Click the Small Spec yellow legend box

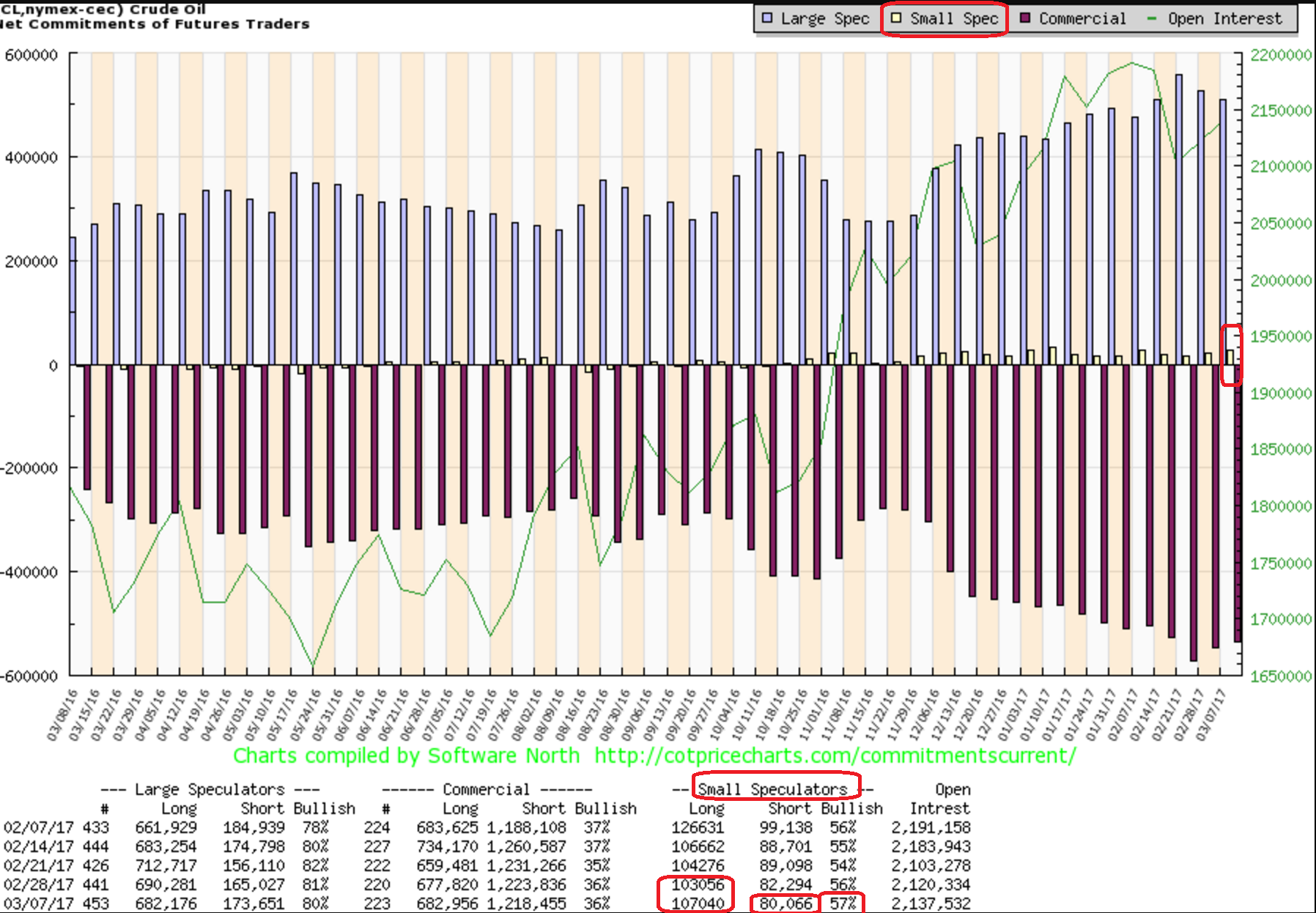point(896,18)
